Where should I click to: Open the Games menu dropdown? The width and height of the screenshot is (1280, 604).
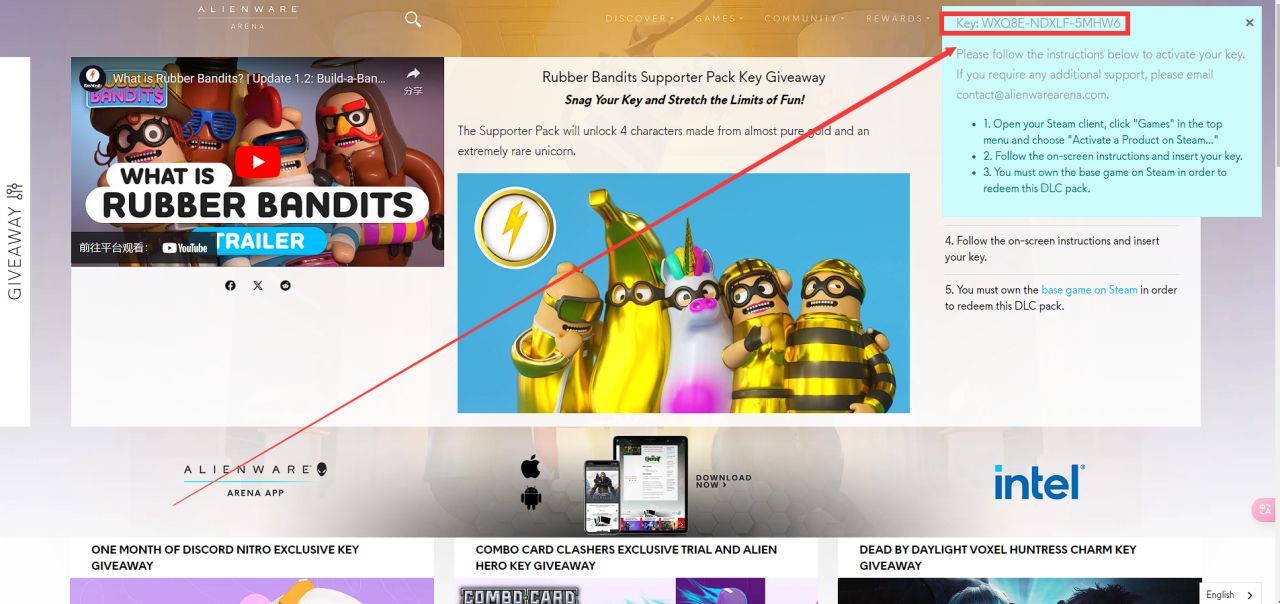(x=719, y=19)
